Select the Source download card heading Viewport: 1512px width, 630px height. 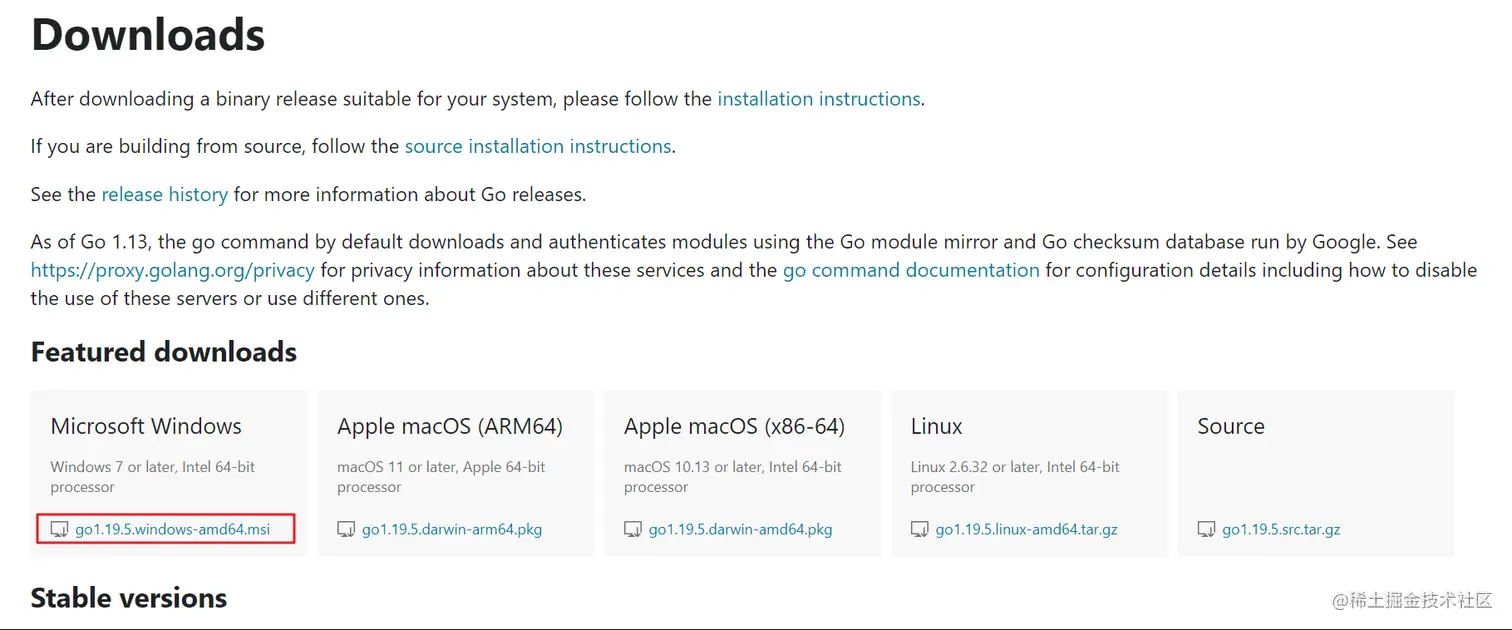coord(1231,426)
